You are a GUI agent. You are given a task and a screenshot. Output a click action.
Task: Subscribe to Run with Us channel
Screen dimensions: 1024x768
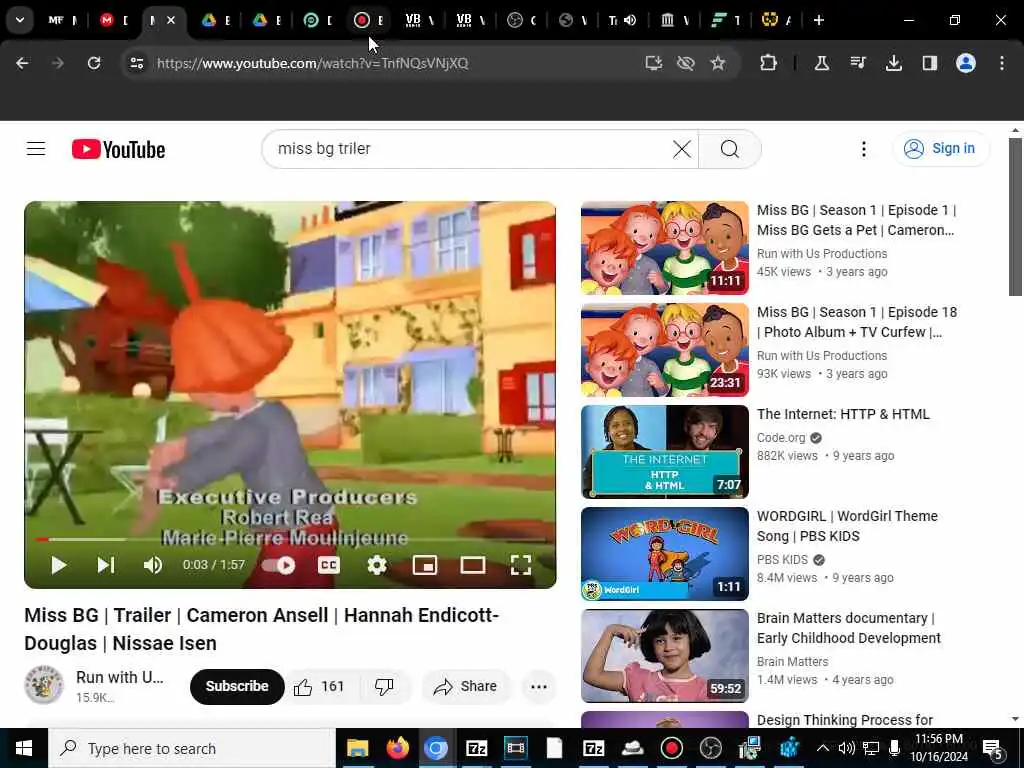237,686
